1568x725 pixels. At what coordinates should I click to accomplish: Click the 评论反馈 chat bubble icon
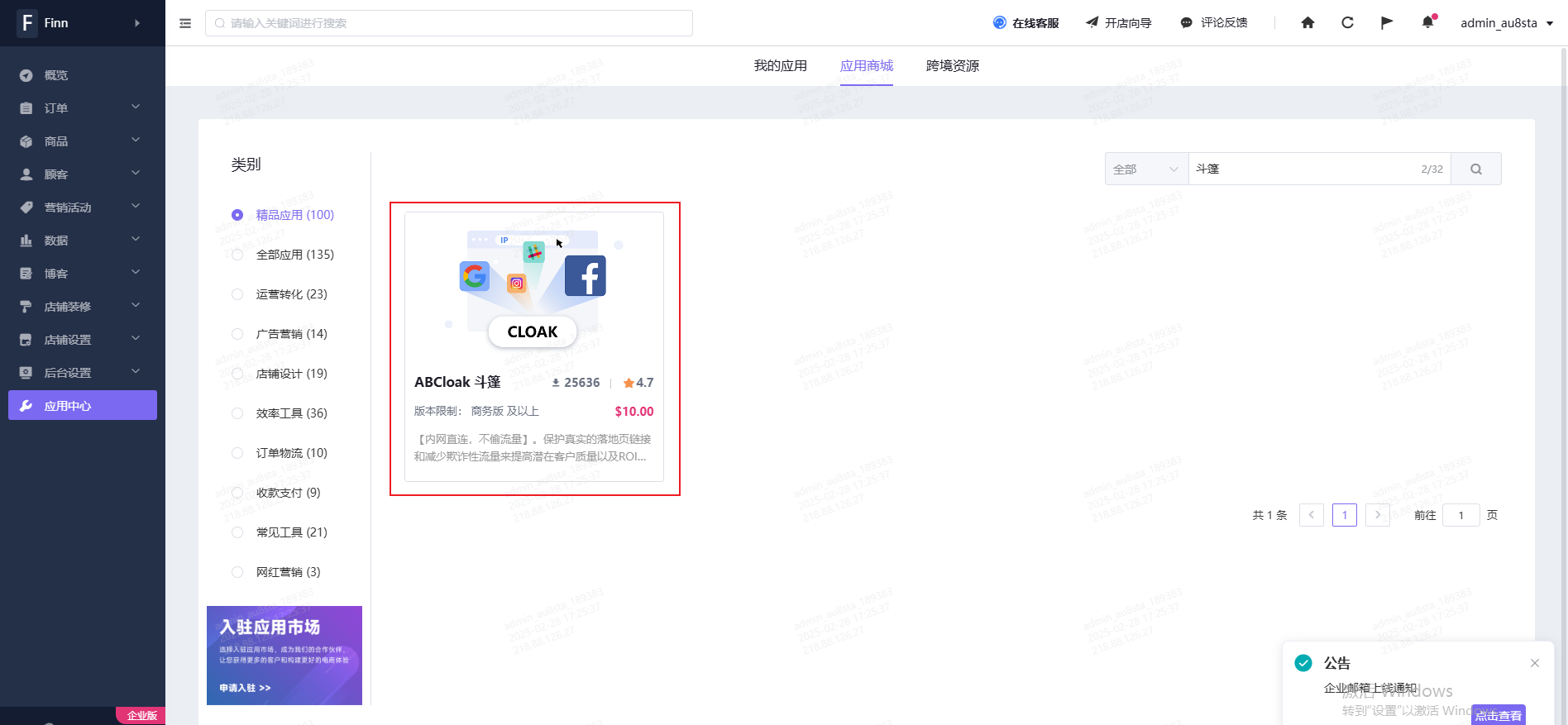1186,23
